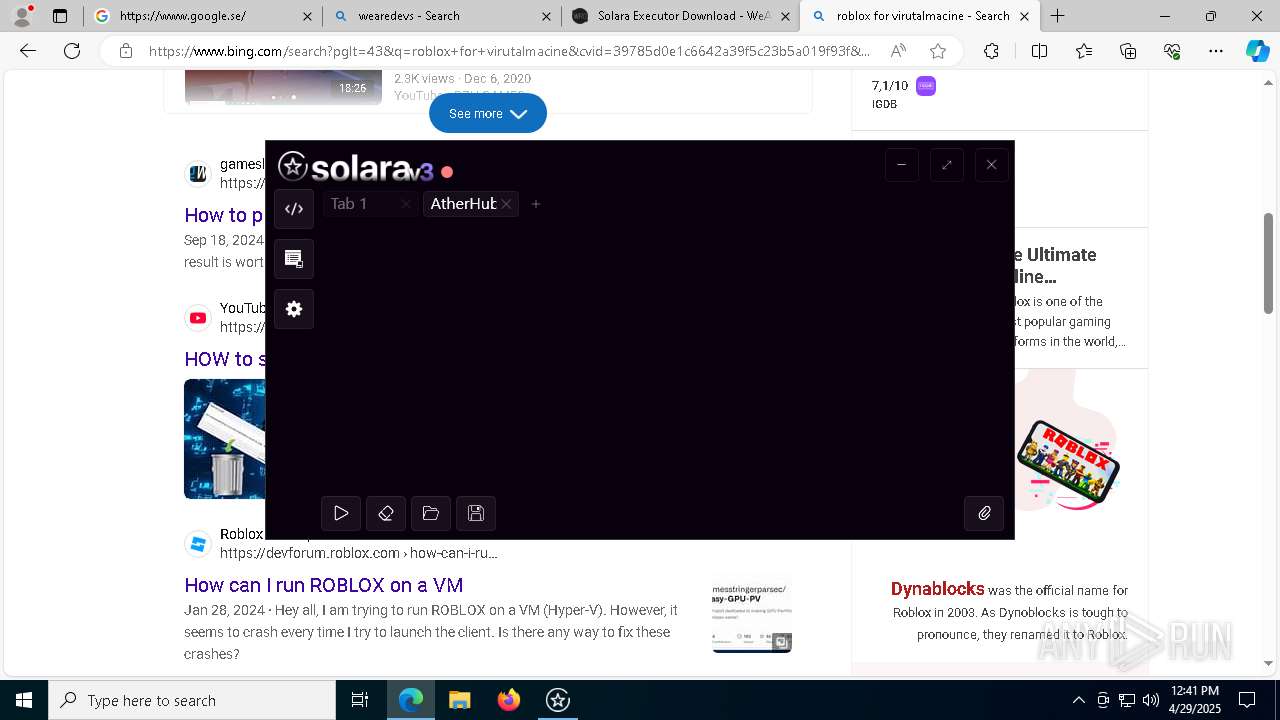Open the trash can video thumbnail

click(x=225, y=439)
